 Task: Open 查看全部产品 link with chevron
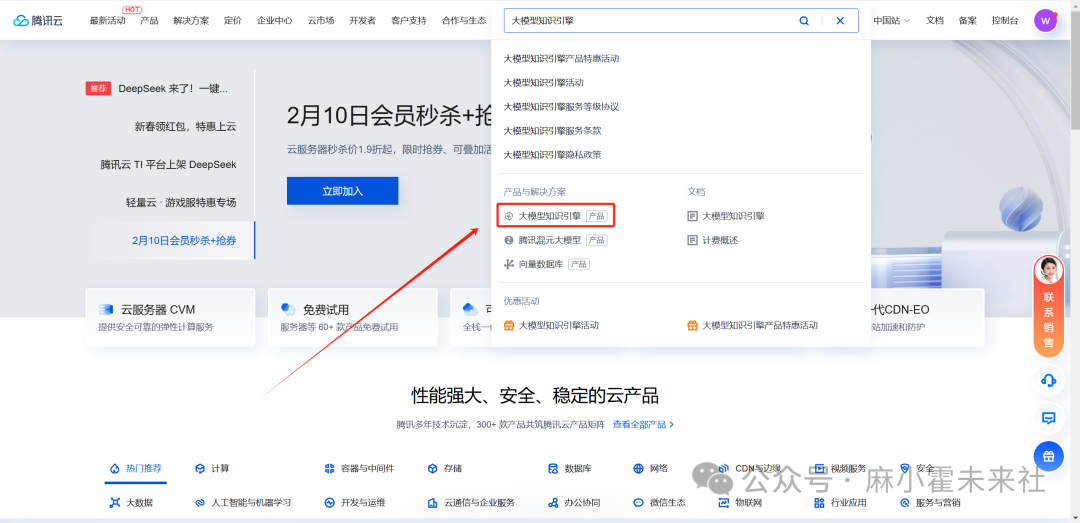tap(643, 424)
